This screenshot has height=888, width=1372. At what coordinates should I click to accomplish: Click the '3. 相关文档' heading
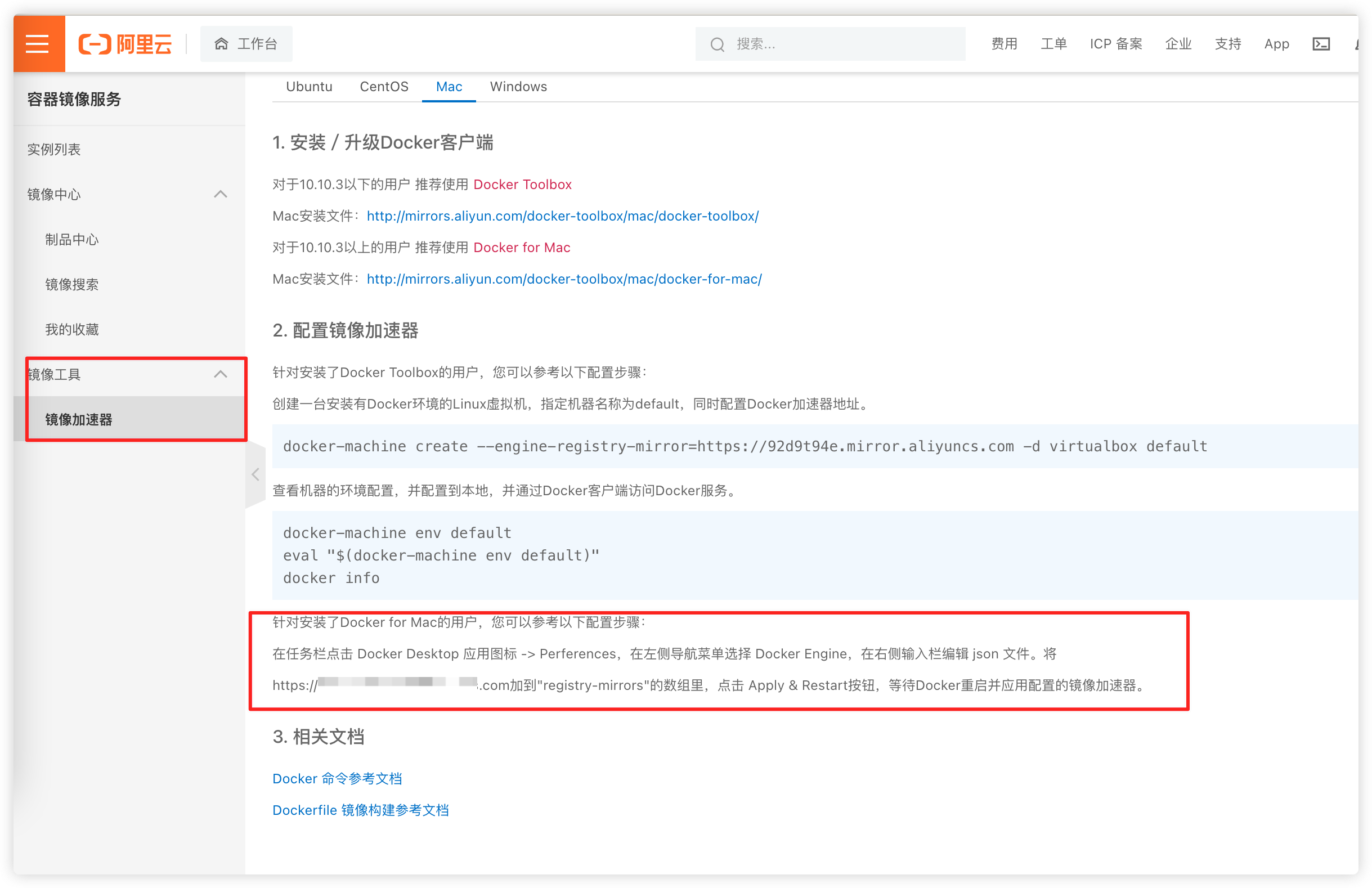click(318, 737)
